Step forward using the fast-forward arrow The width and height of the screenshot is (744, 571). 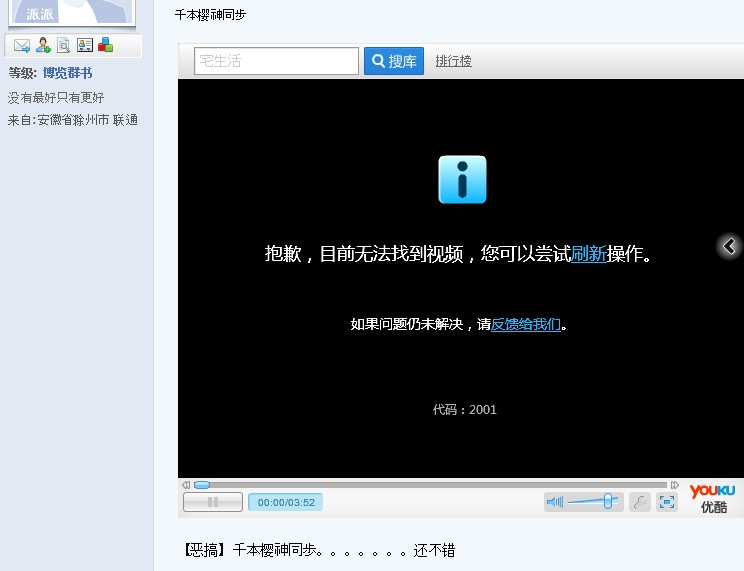coord(674,485)
